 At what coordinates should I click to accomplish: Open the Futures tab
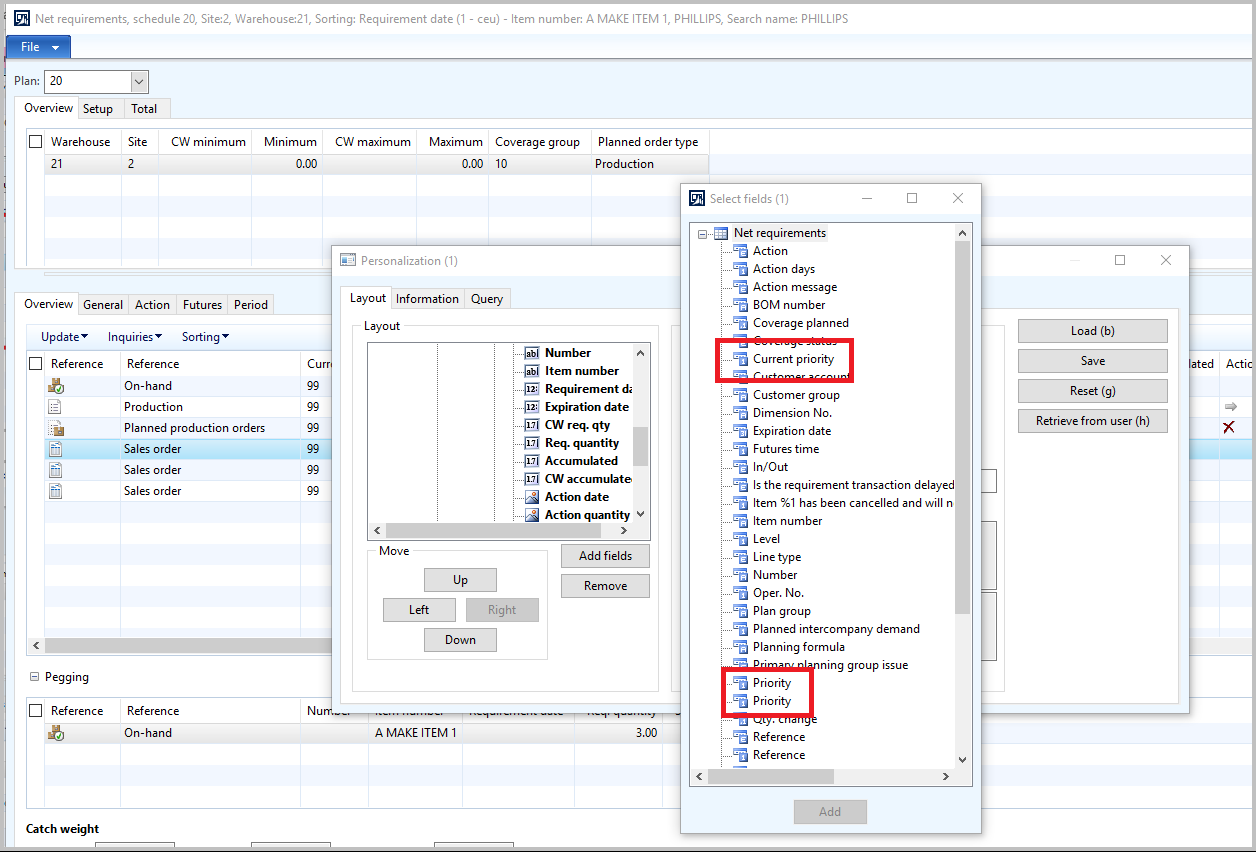tap(202, 305)
